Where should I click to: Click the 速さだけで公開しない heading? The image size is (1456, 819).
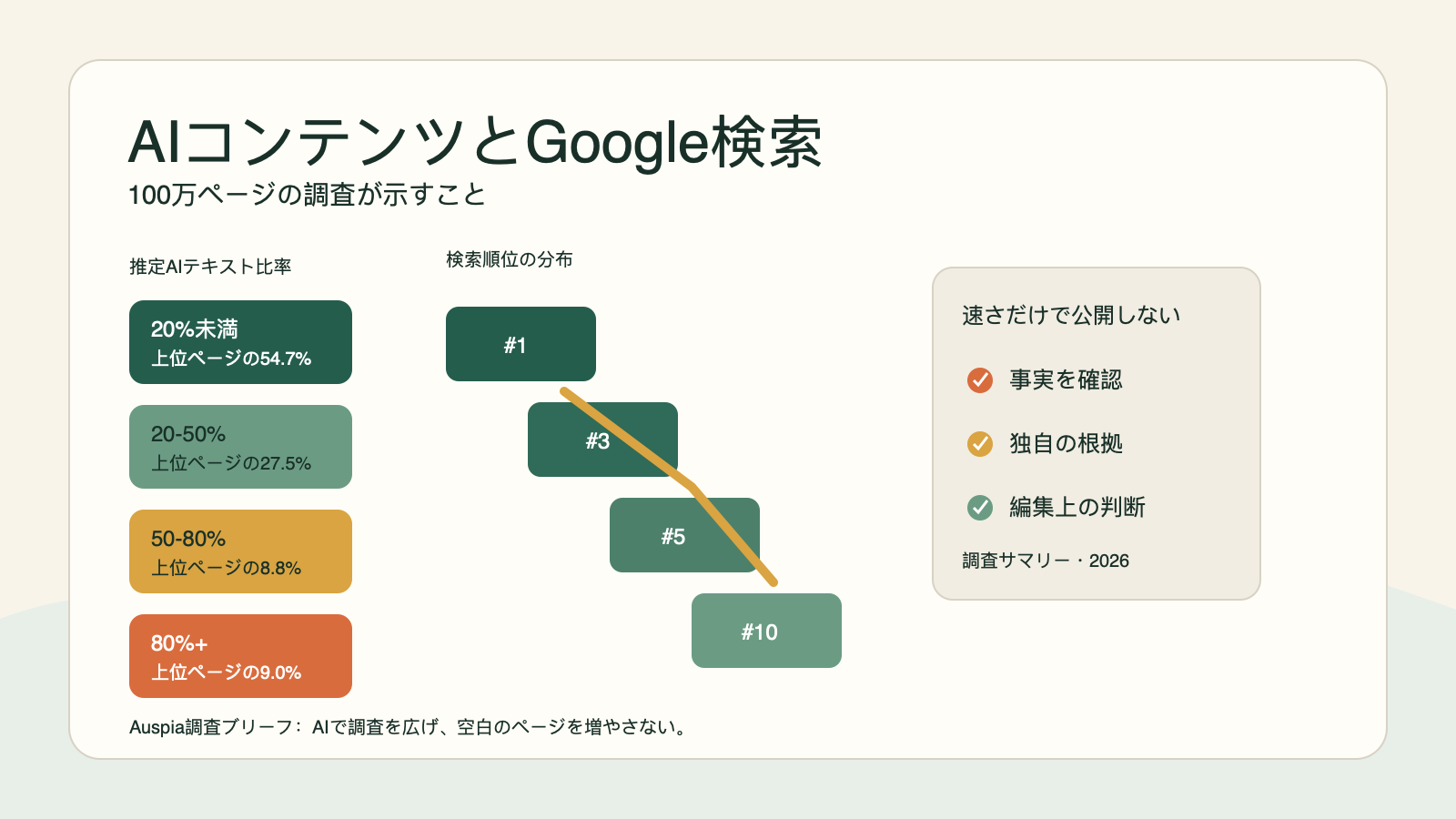[x=1072, y=315]
